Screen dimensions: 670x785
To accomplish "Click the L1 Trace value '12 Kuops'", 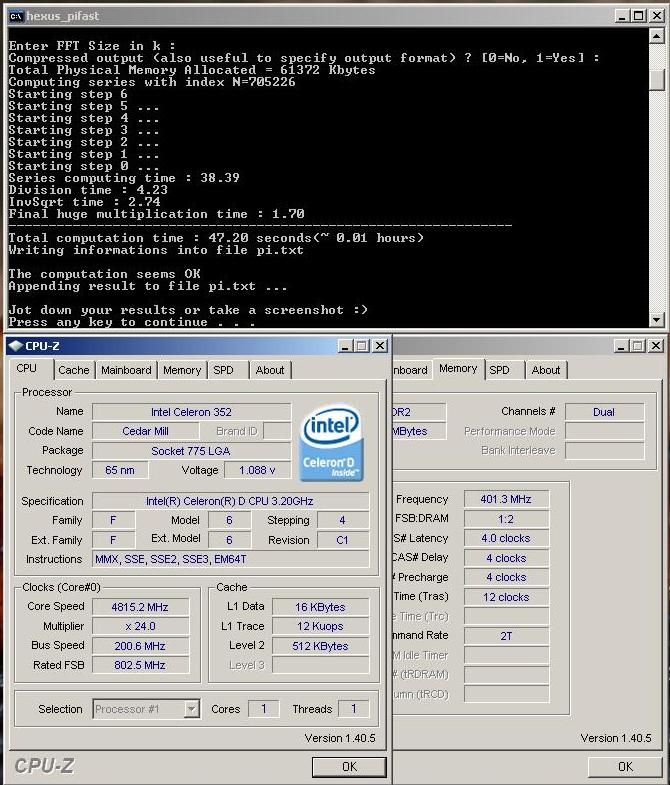I will (320, 626).
